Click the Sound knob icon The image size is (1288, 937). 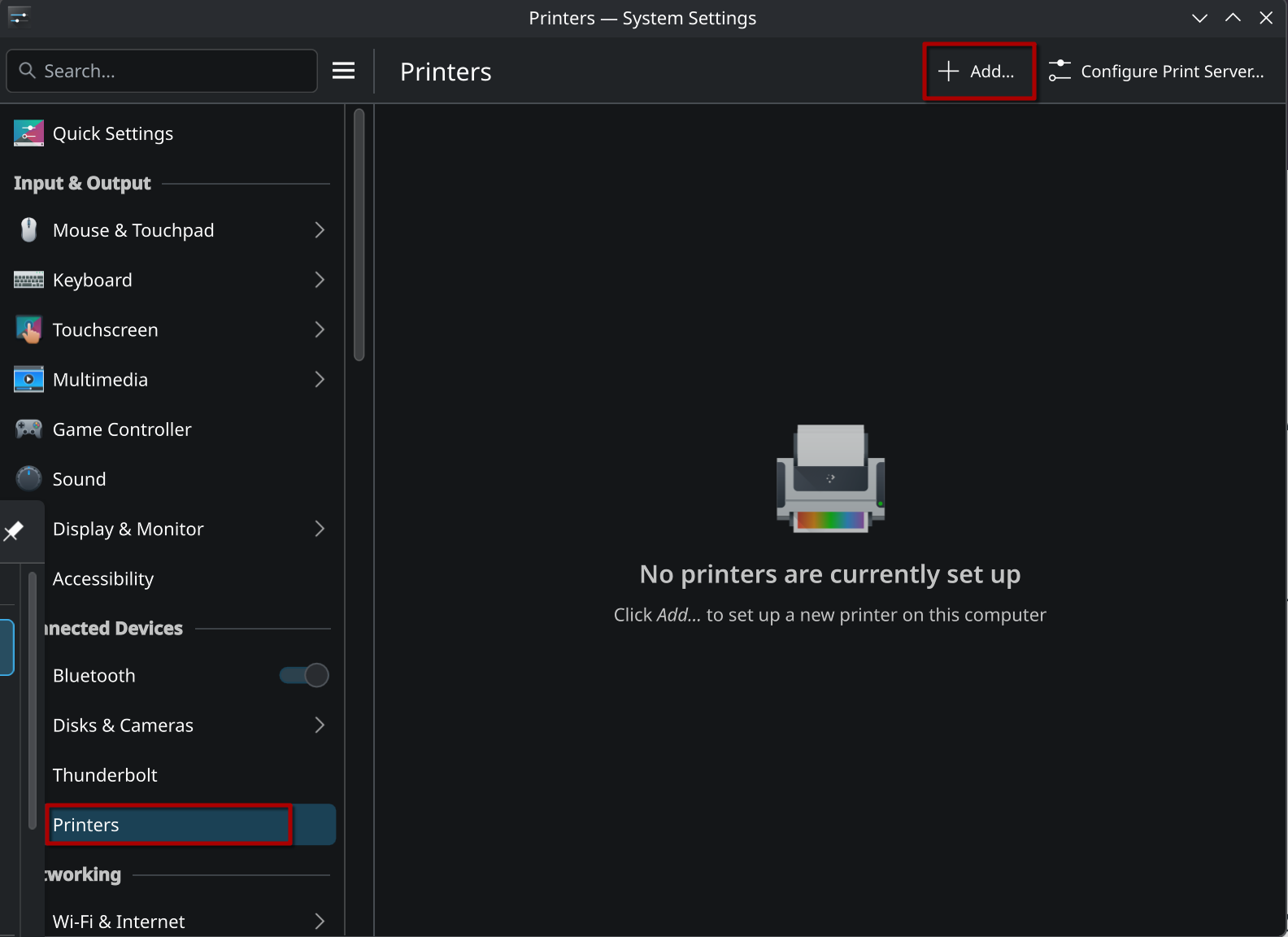[x=28, y=479]
